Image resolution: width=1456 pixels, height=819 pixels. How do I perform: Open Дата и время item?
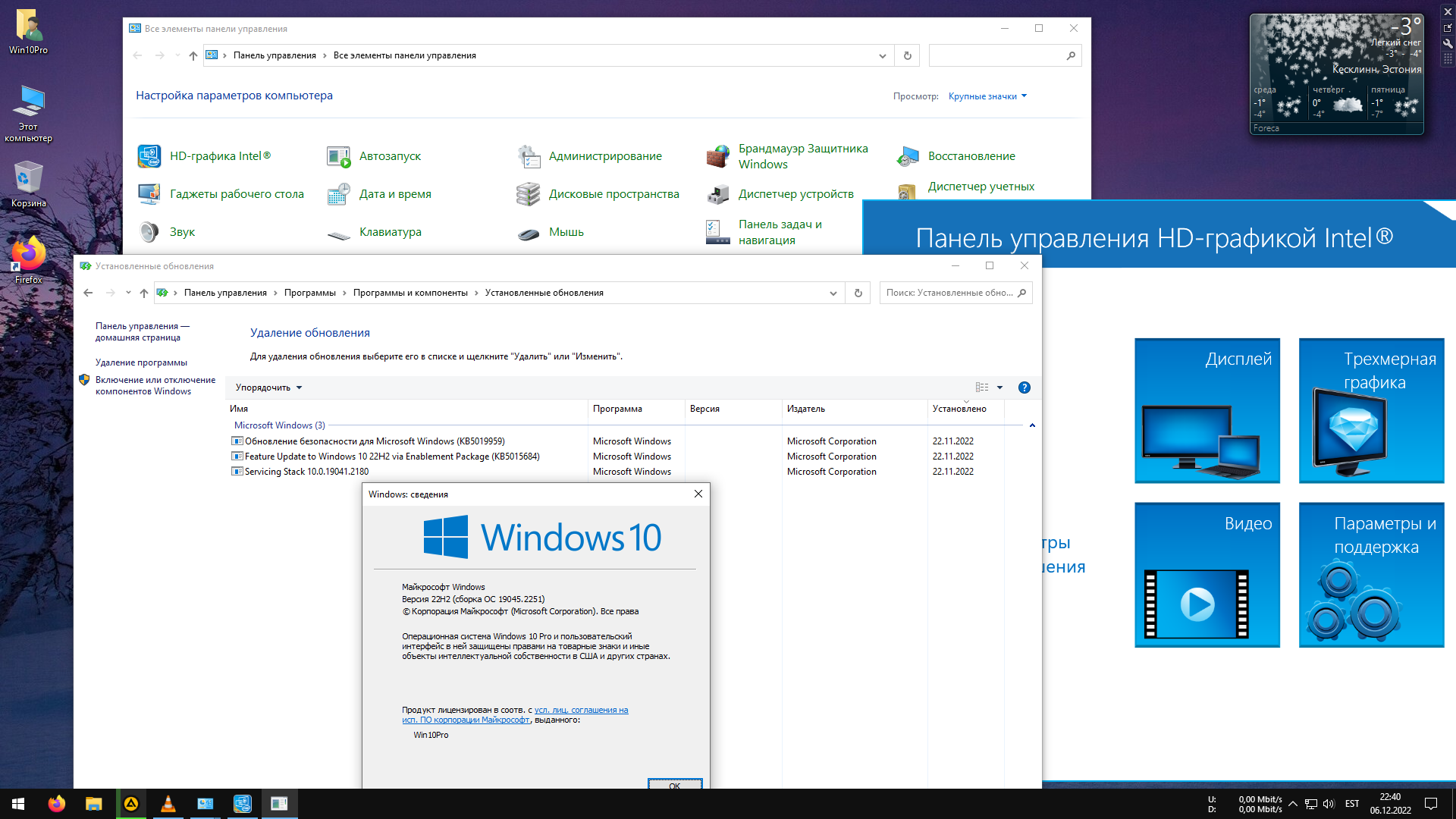pyautogui.click(x=379, y=194)
